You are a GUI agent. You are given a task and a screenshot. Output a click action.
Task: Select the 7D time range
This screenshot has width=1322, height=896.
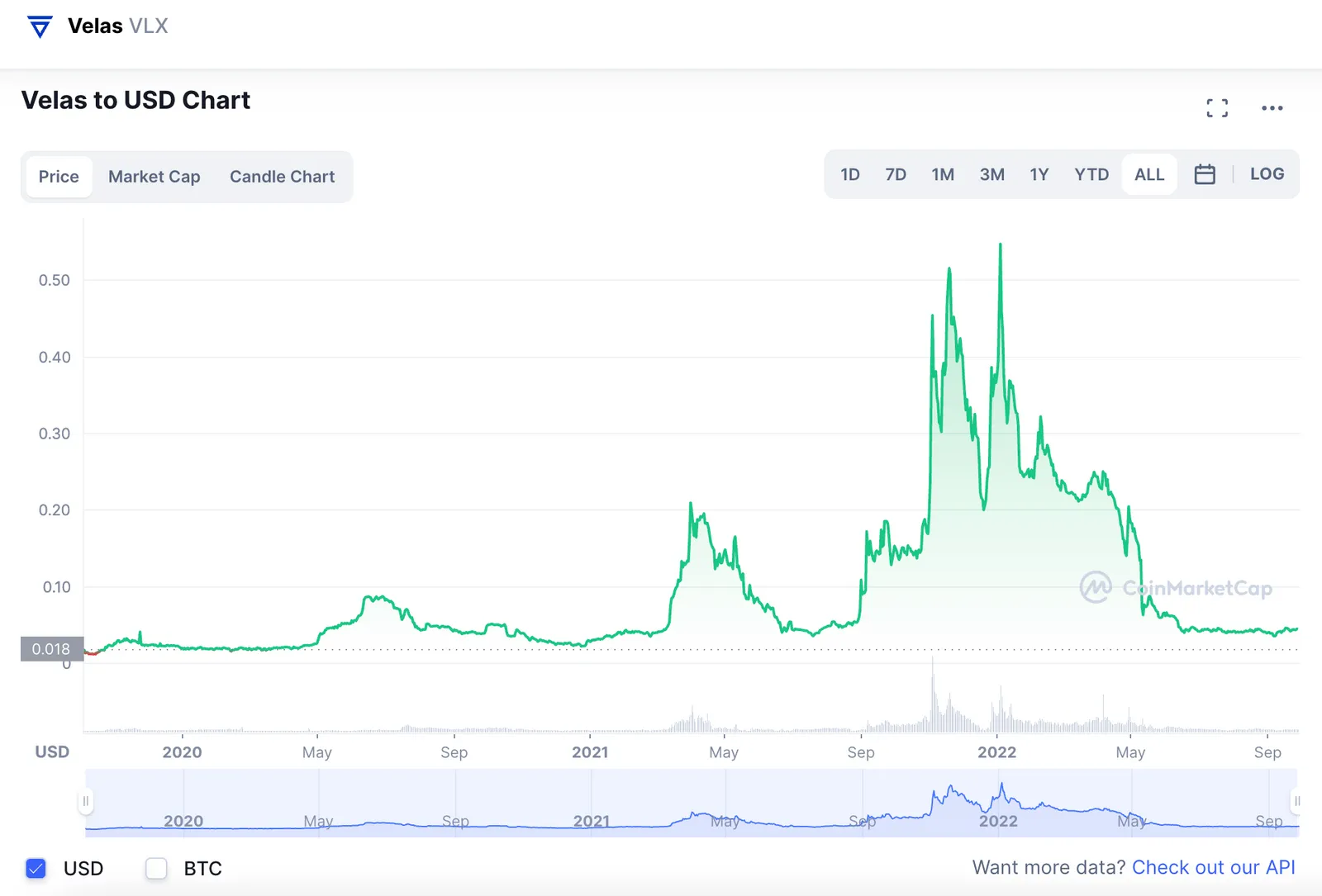point(896,174)
